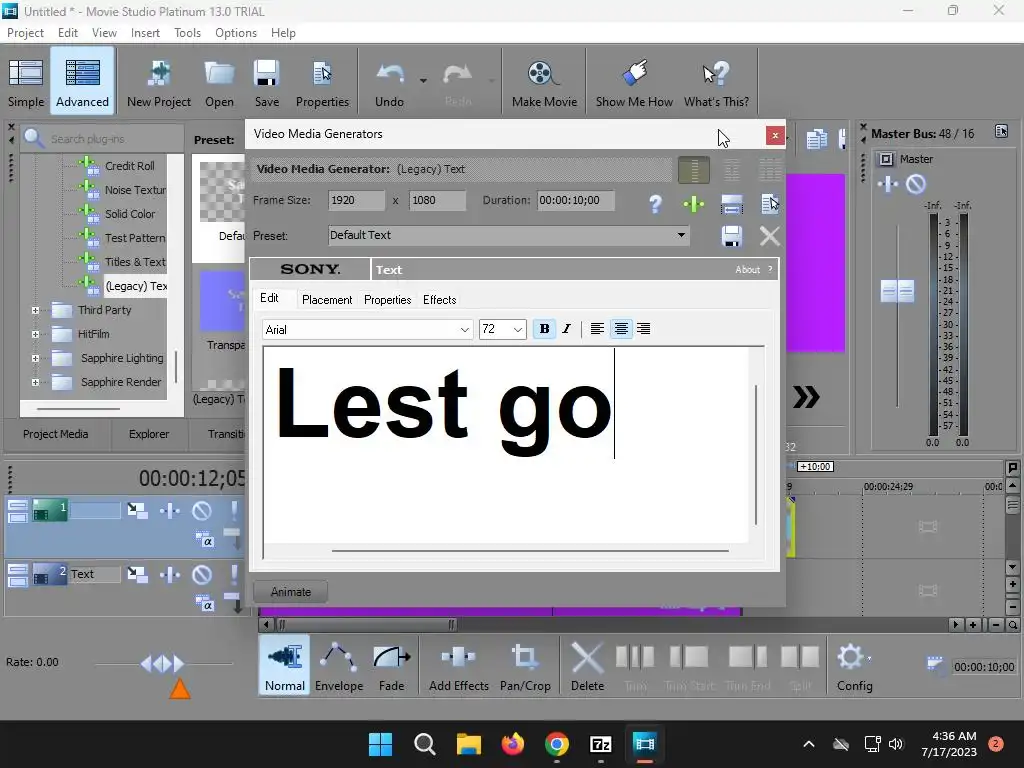Open generator help question mark
Viewport: 1024px width, 768px height.
[x=655, y=204]
